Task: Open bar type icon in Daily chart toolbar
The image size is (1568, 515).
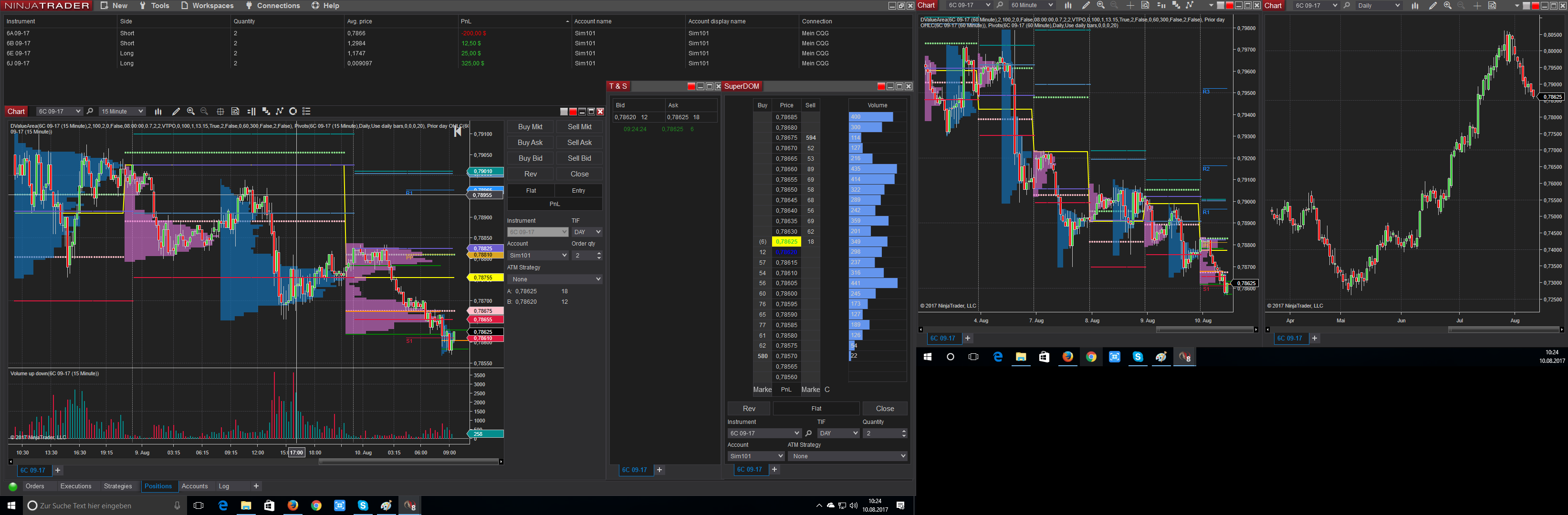Action: 1415,5
